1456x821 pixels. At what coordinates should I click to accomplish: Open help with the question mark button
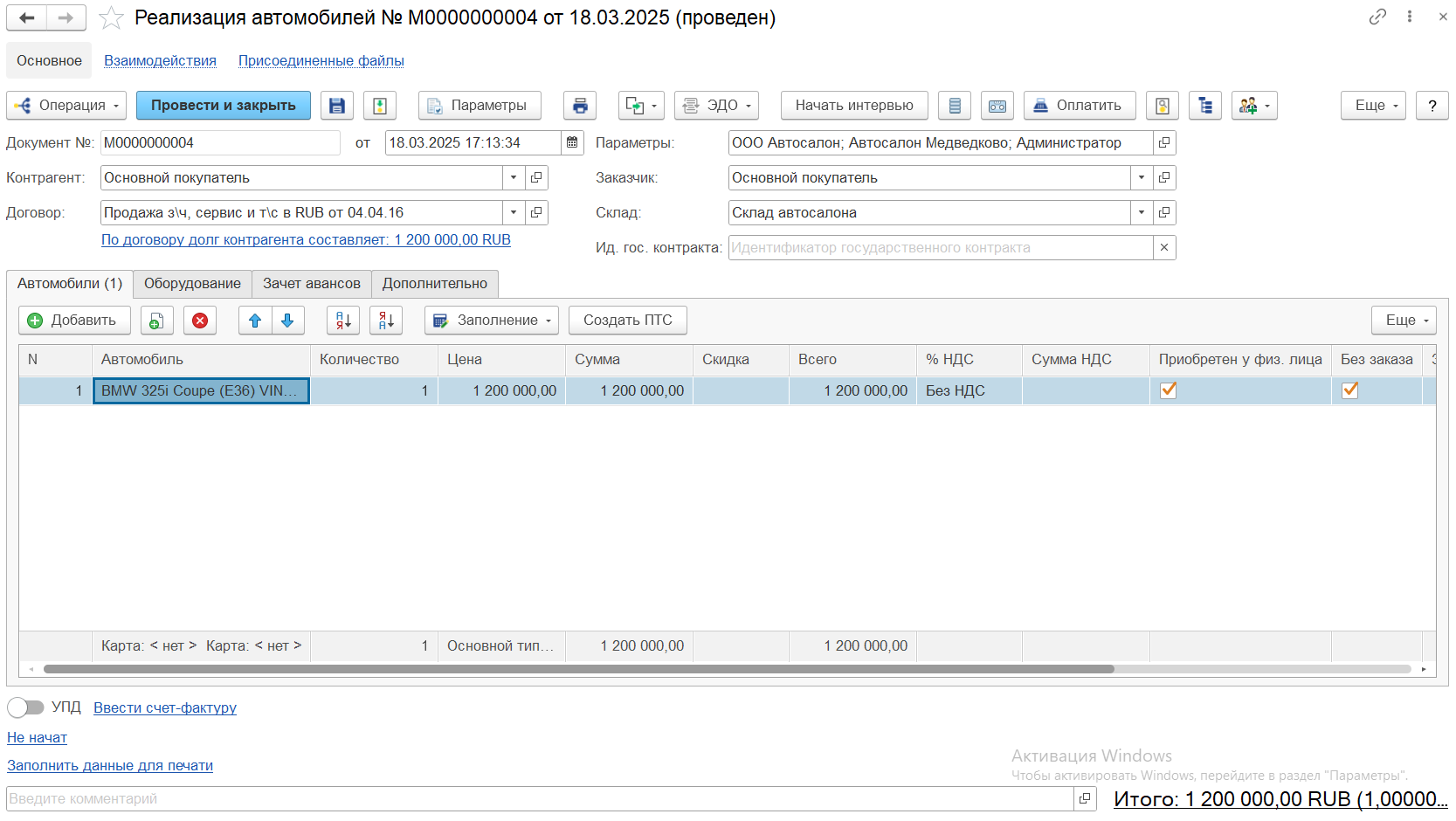point(1432,106)
